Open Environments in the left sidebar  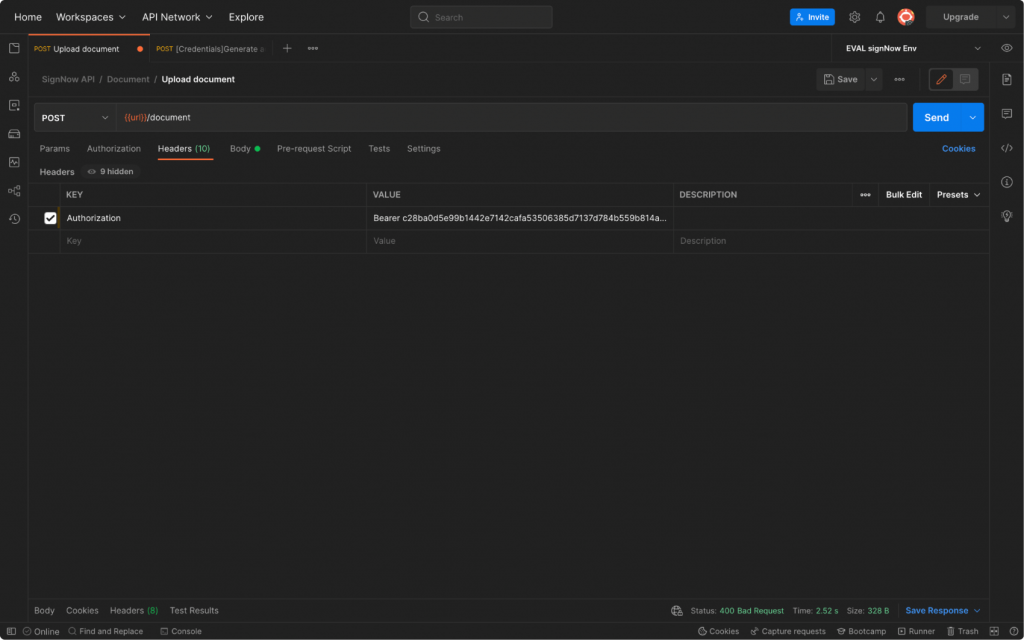pos(14,105)
